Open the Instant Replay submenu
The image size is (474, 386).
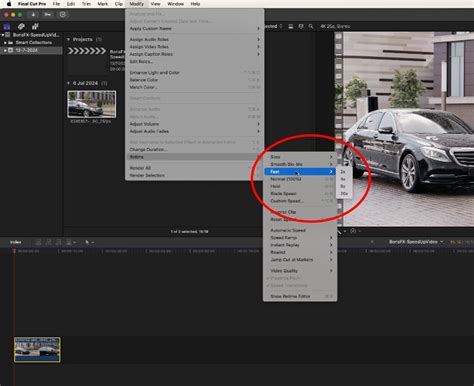point(300,245)
